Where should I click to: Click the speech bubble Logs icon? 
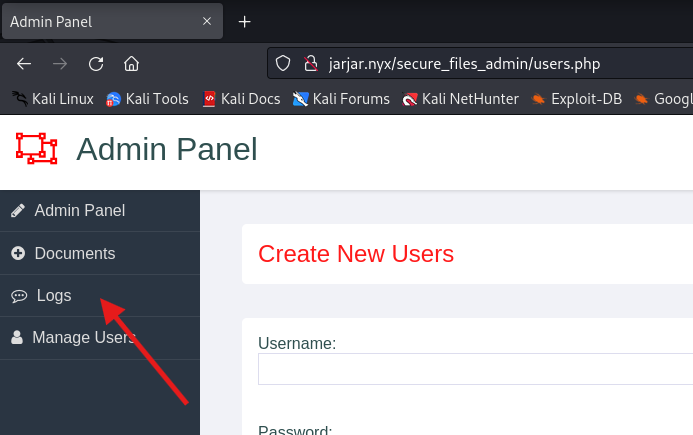click(18, 296)
